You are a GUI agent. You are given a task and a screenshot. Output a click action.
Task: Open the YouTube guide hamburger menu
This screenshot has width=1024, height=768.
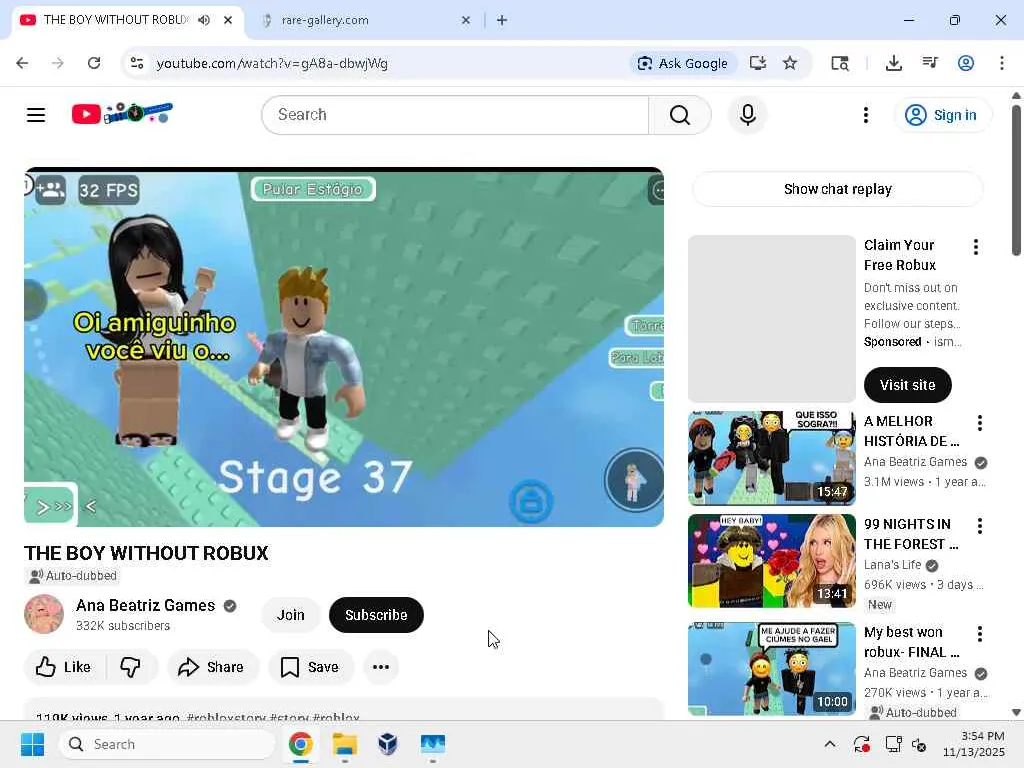[36, 115]
